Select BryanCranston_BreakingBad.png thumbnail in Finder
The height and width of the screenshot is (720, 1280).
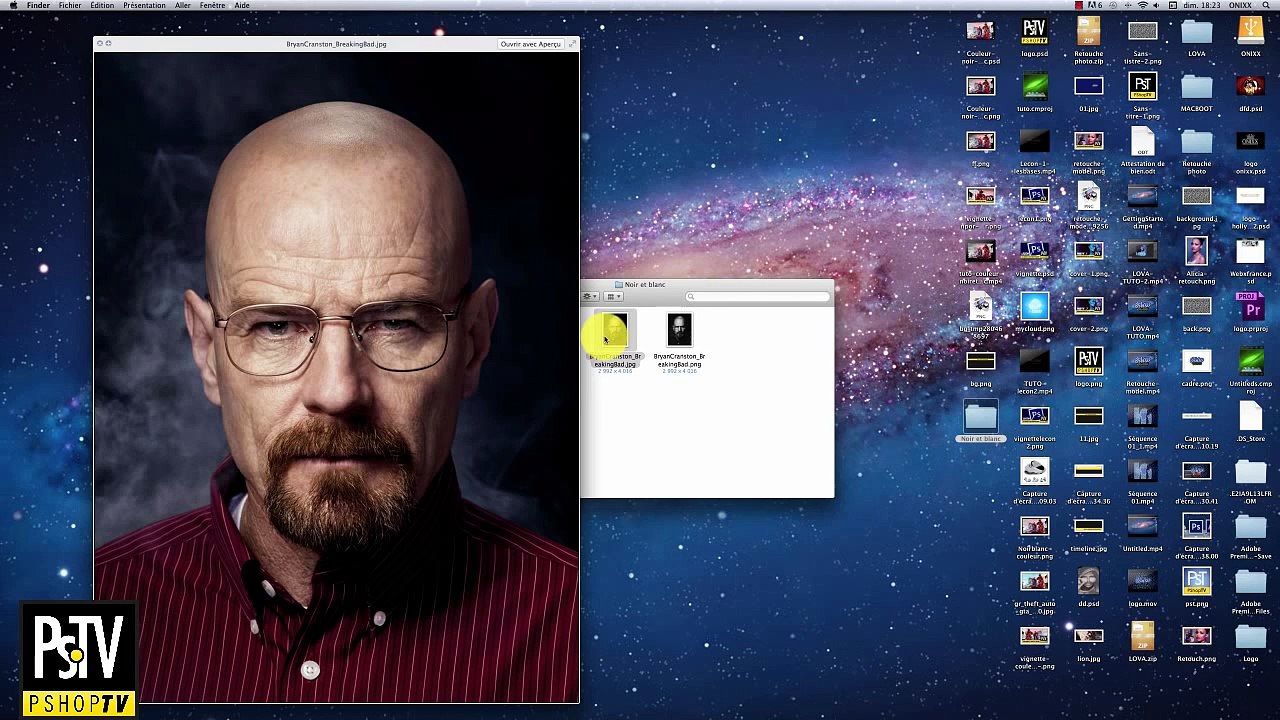point(679,330)
